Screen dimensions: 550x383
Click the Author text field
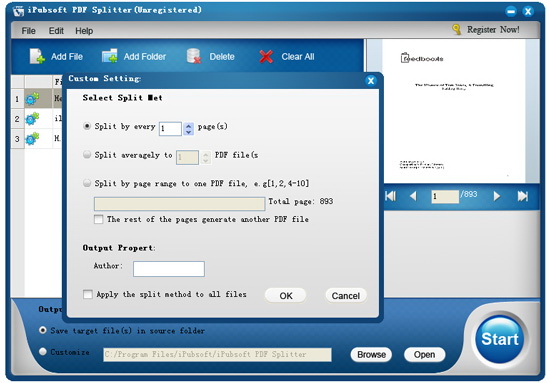coord(169,269)
